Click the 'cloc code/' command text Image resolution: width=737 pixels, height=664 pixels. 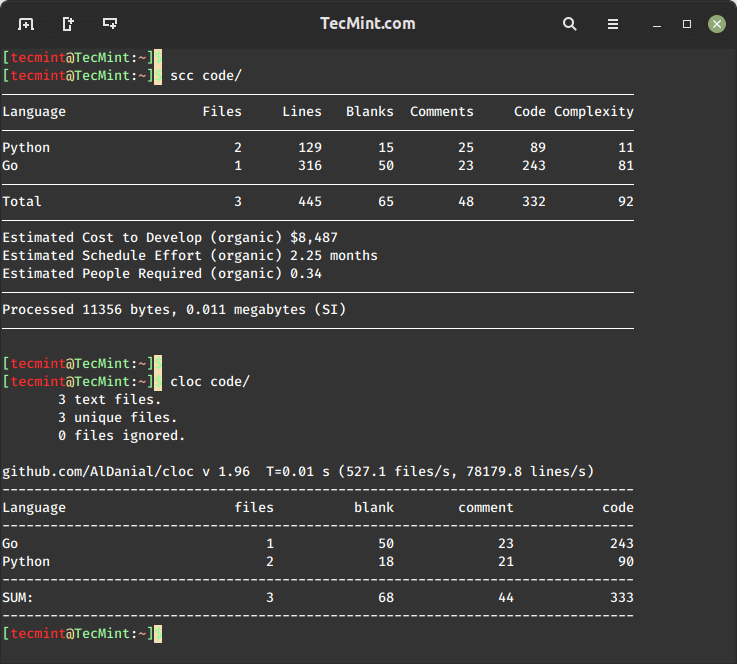click(x=210, y=381)
